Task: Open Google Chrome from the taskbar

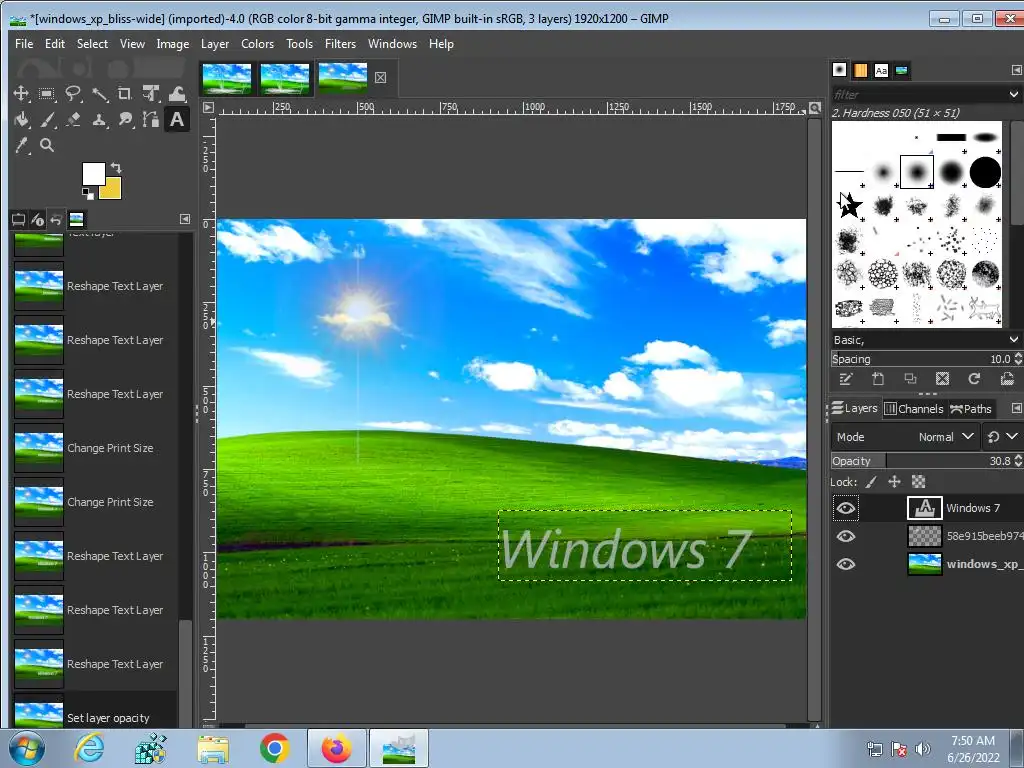Action: 275,748
